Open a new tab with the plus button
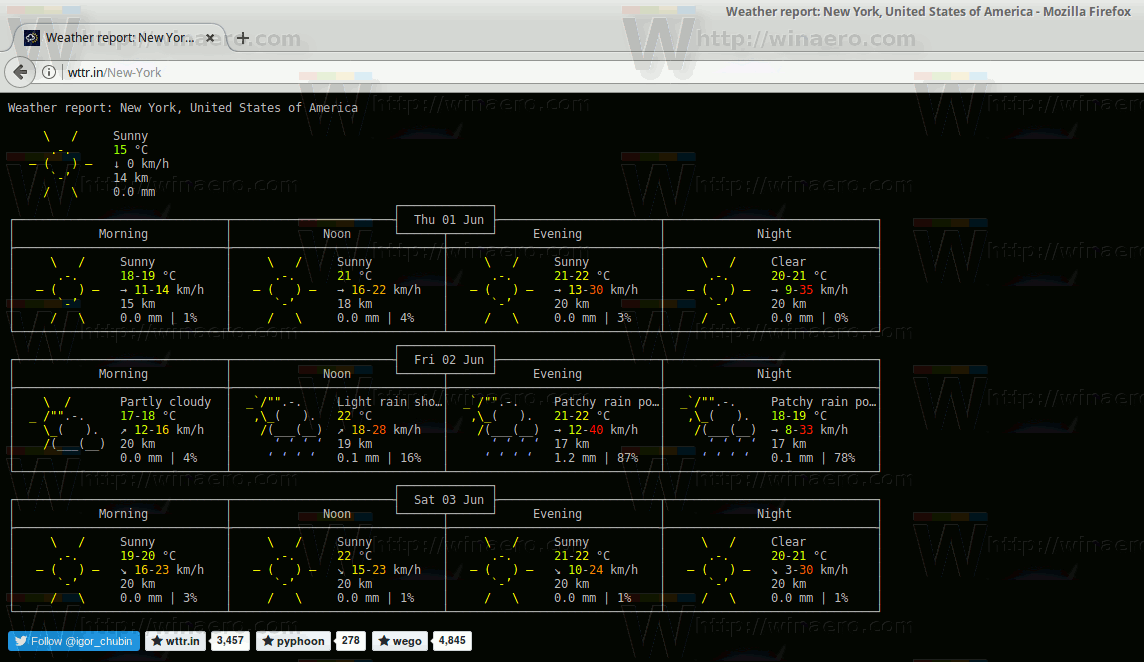This screenshot has height=662, width=1144. coord(242,39)
